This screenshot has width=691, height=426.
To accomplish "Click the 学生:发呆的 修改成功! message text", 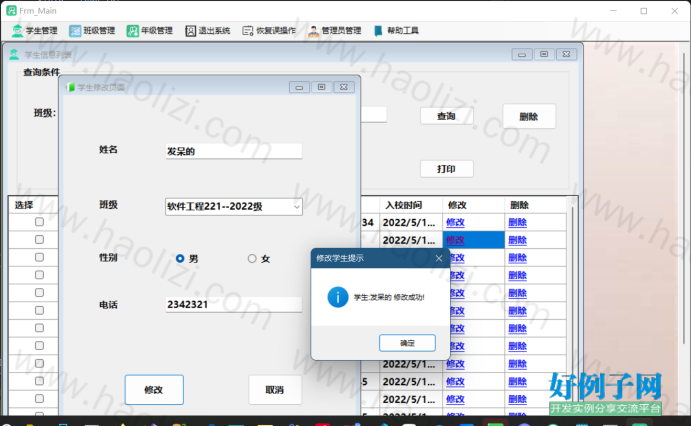I will pos(389,297).
